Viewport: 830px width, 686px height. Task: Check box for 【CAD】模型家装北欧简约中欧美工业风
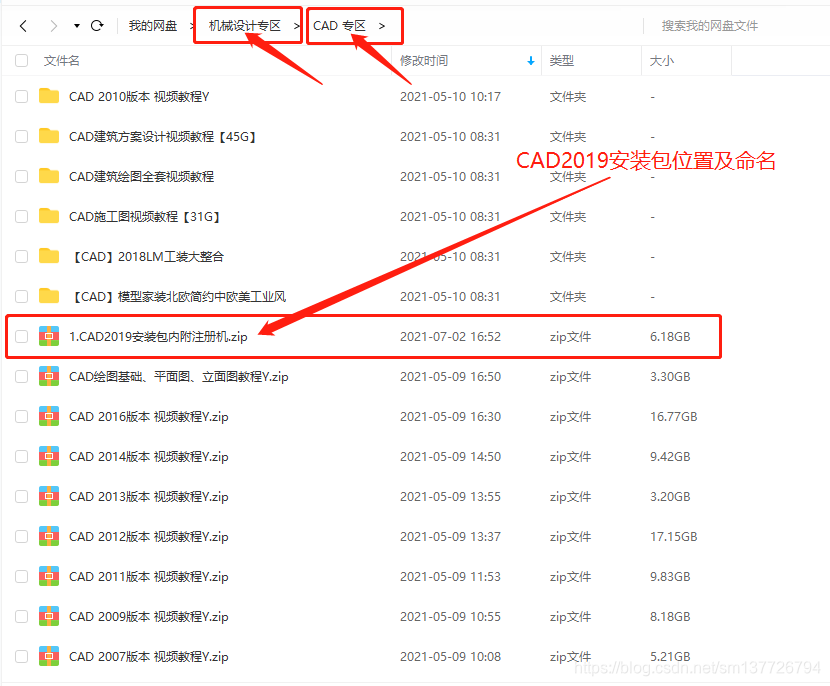22,296
